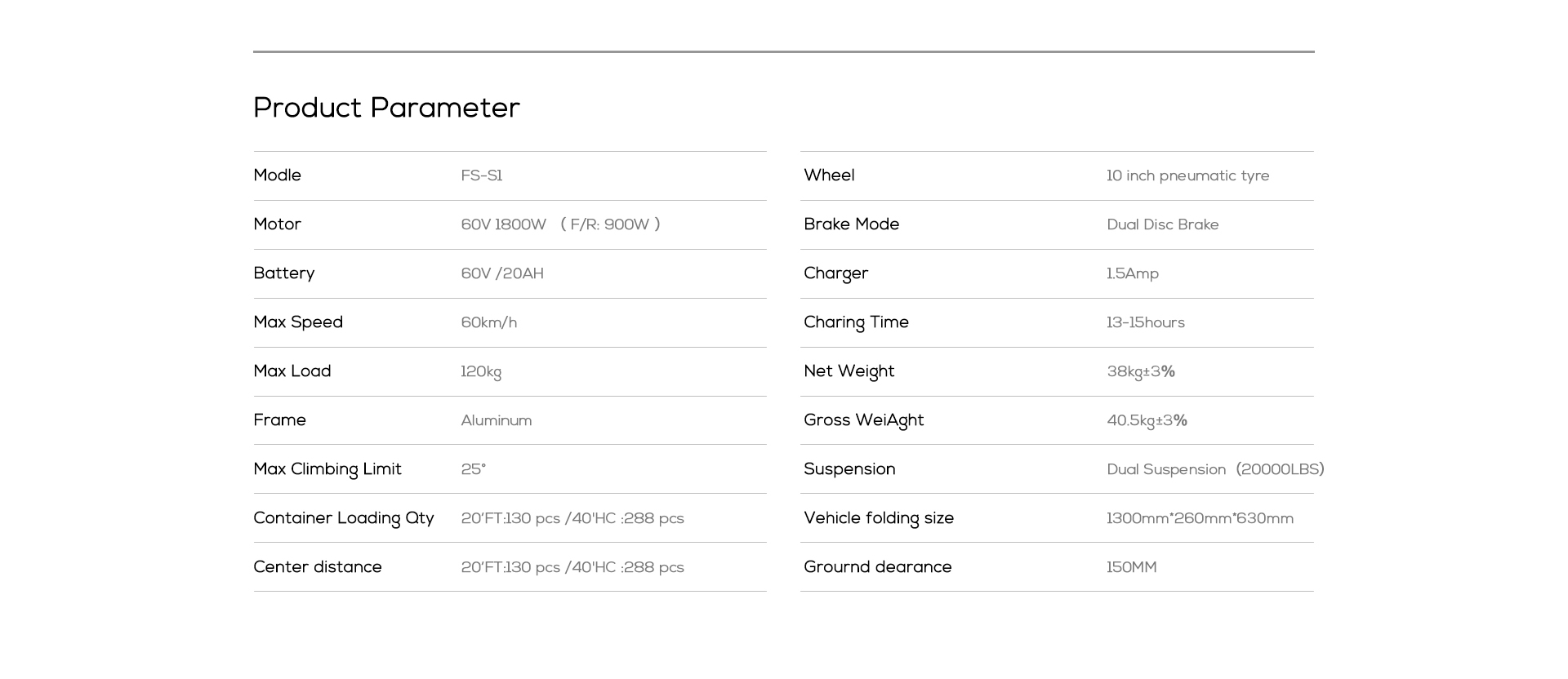Click the 'Max Climbing Limit' label
1568x679 pixels.
(327, 469)
